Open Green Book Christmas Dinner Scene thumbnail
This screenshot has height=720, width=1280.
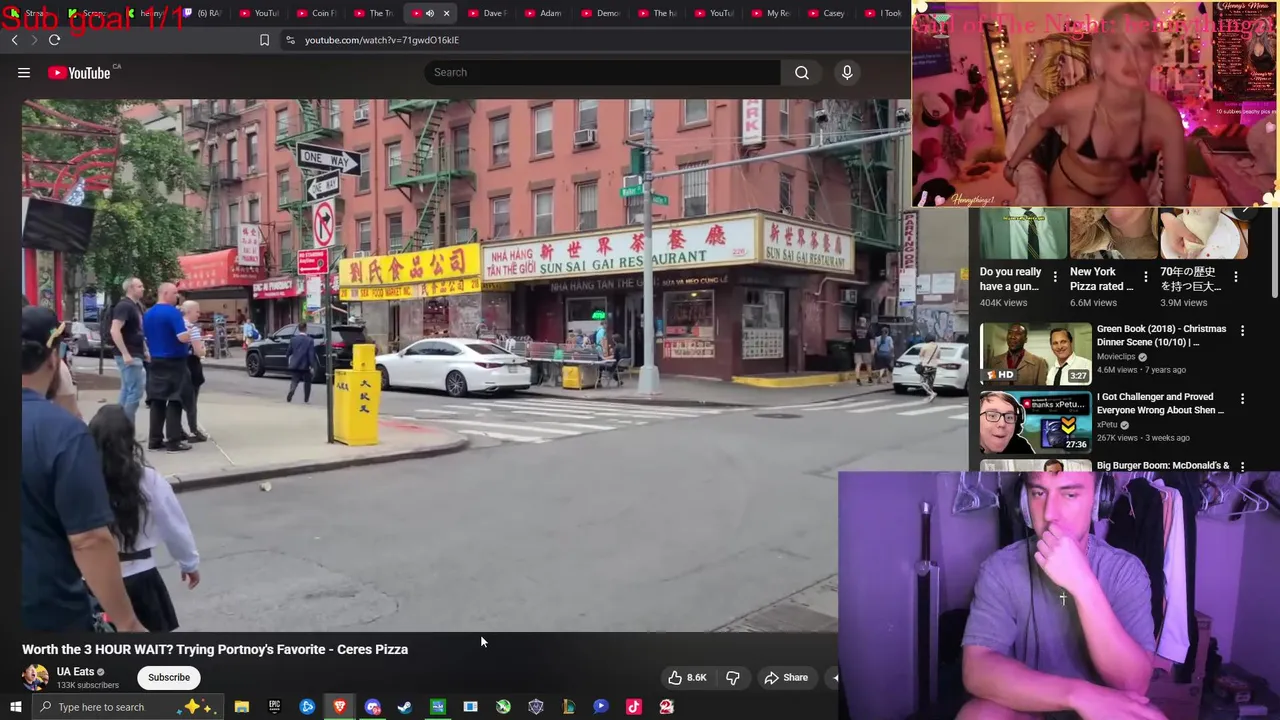pyautogui.click(x=1035, y=352)
